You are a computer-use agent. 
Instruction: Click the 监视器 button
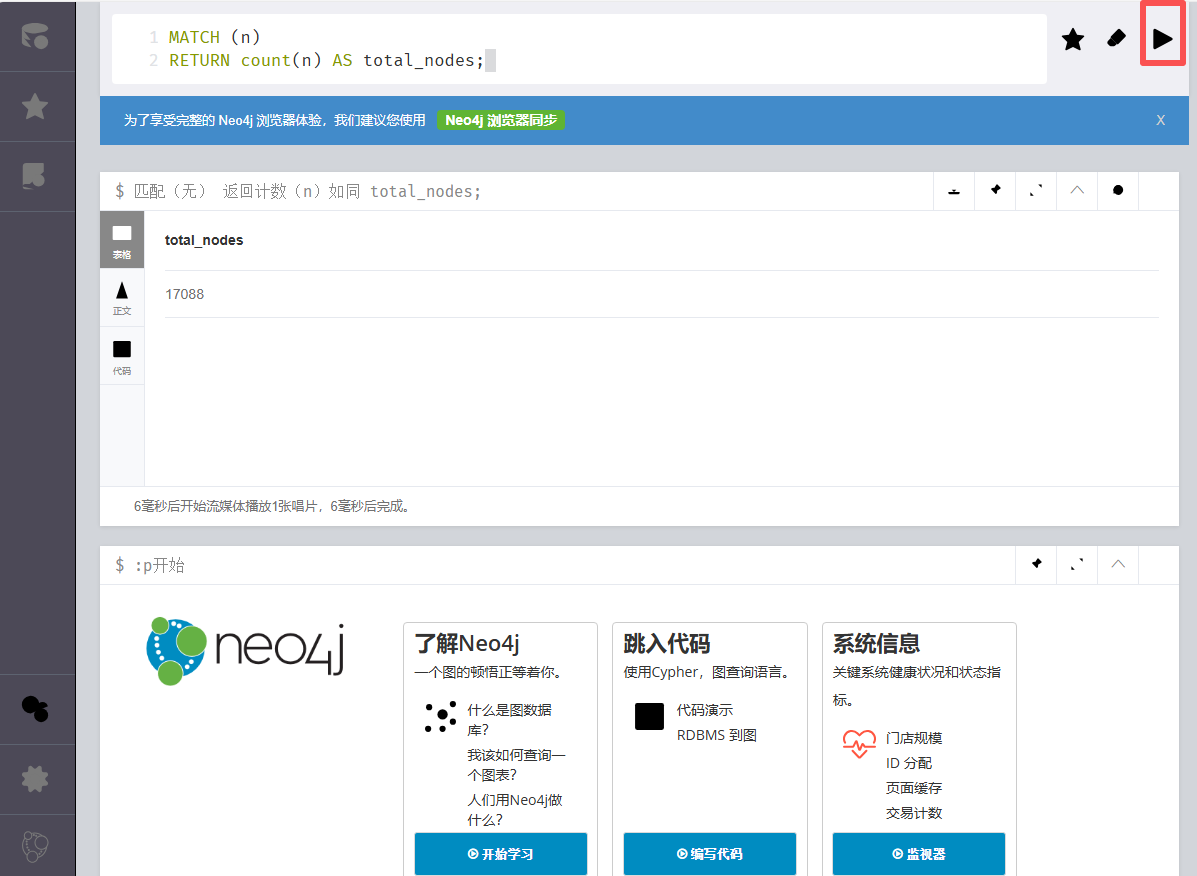click(919, 854)
